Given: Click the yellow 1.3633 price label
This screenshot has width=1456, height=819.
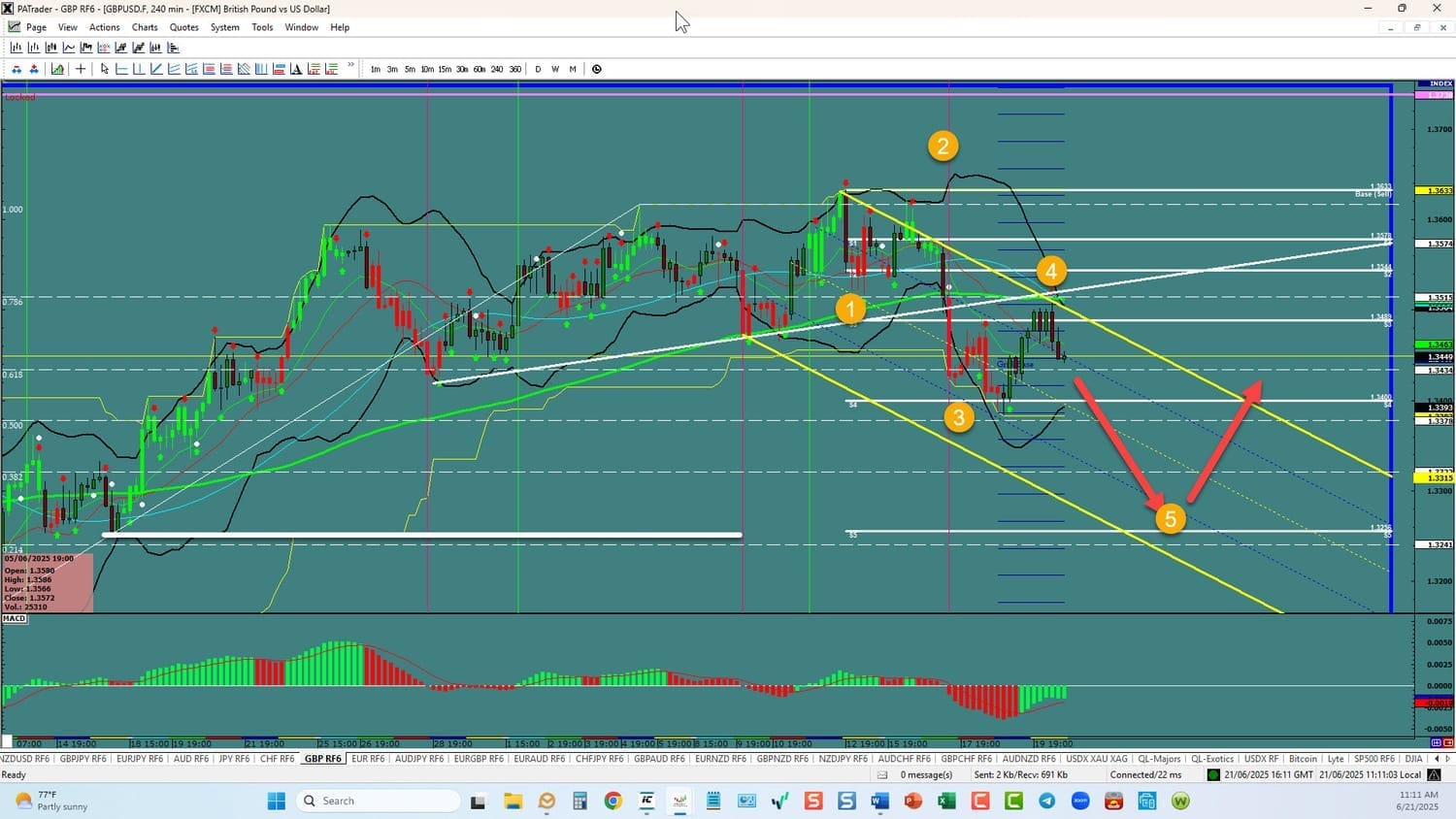Looking at the screenshot, I should point(1434,191).
